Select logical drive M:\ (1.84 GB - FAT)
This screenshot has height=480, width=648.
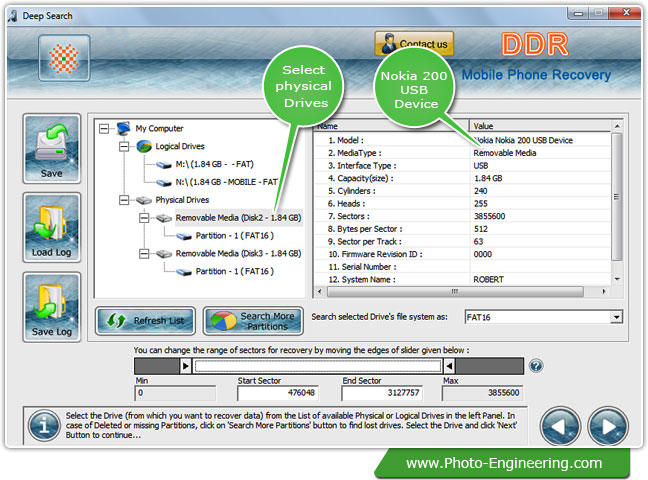pyautogui.click(x=214, y=164)
